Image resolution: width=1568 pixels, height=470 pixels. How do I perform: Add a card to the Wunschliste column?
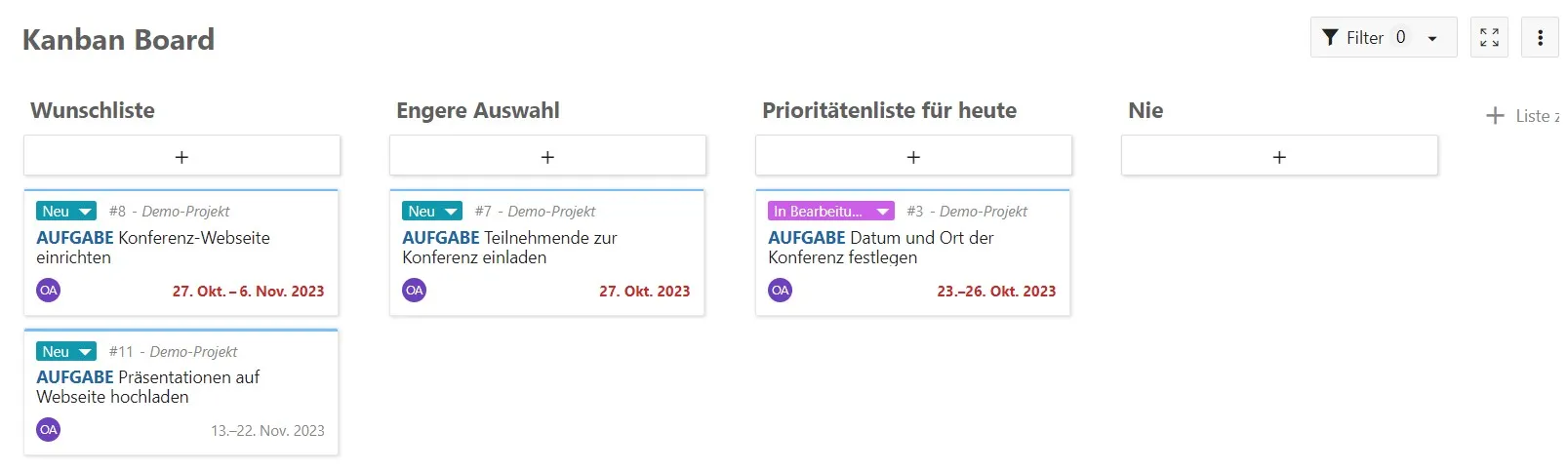point(181,156)
